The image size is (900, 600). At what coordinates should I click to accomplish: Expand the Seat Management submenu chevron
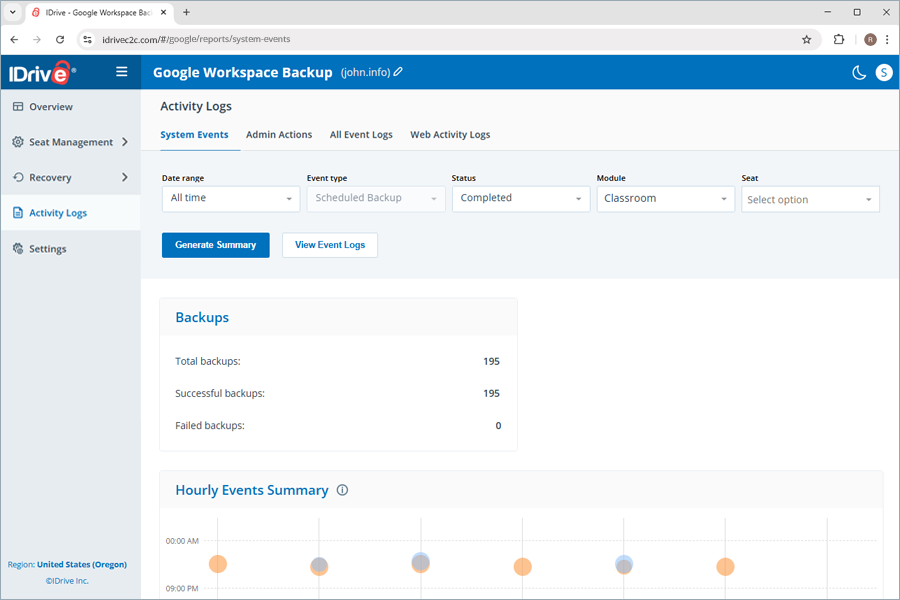(x=126, y=142)
